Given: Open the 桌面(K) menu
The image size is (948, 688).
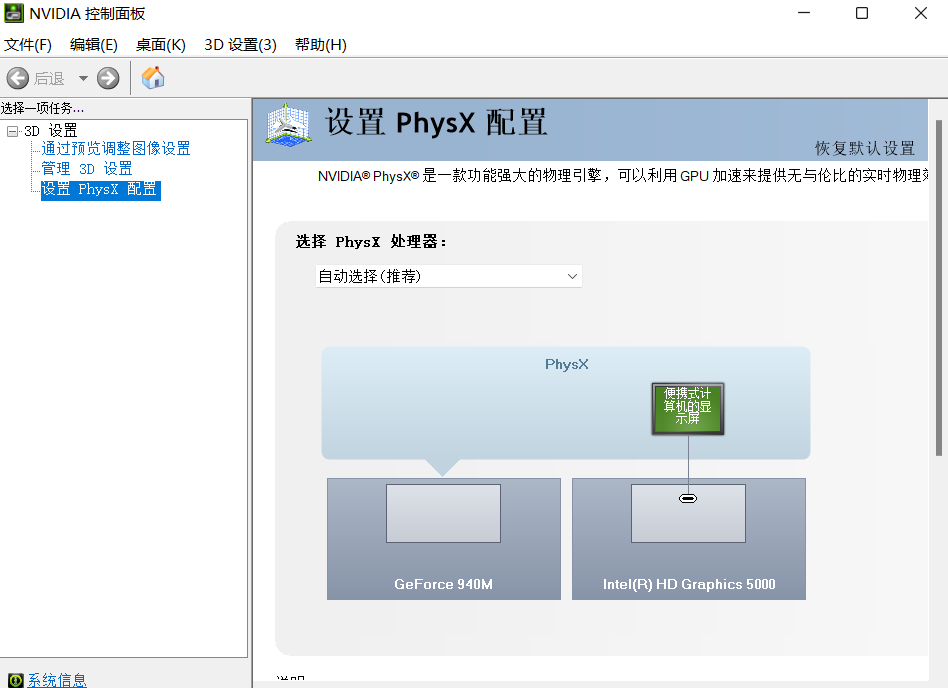Looking at the screenshot, I should (160, 45).
